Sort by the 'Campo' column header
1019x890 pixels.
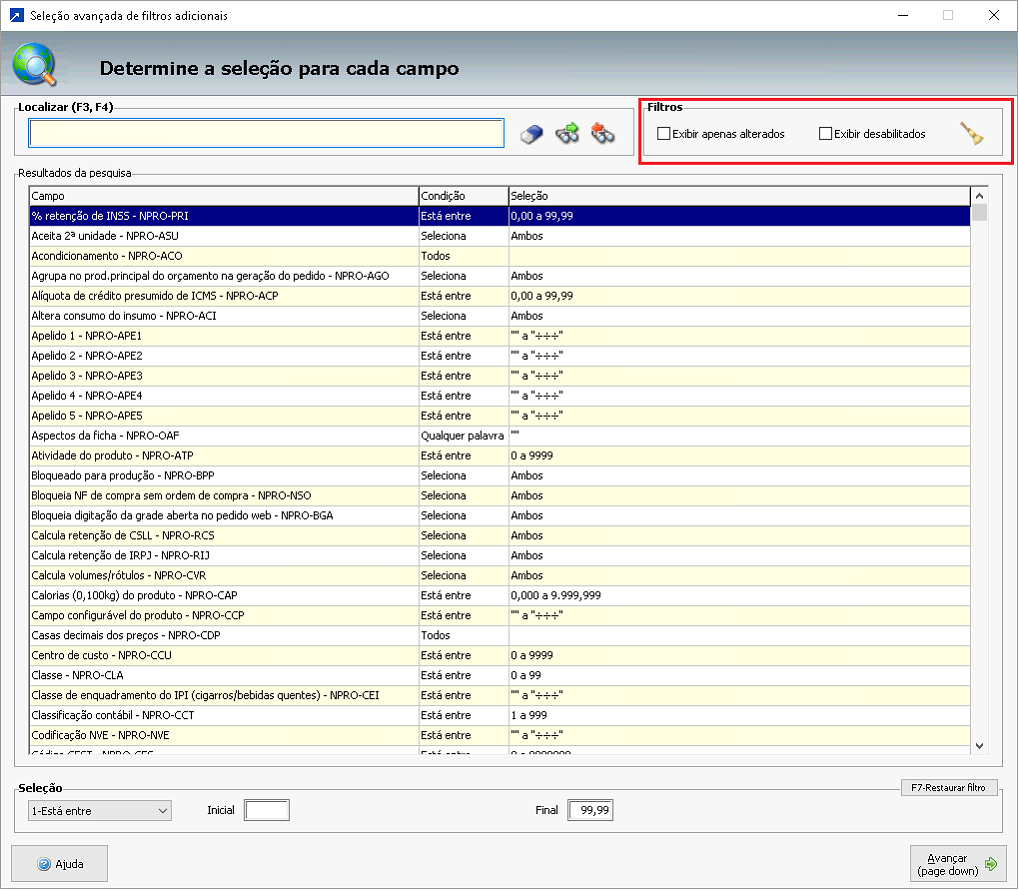pos(223,196)
